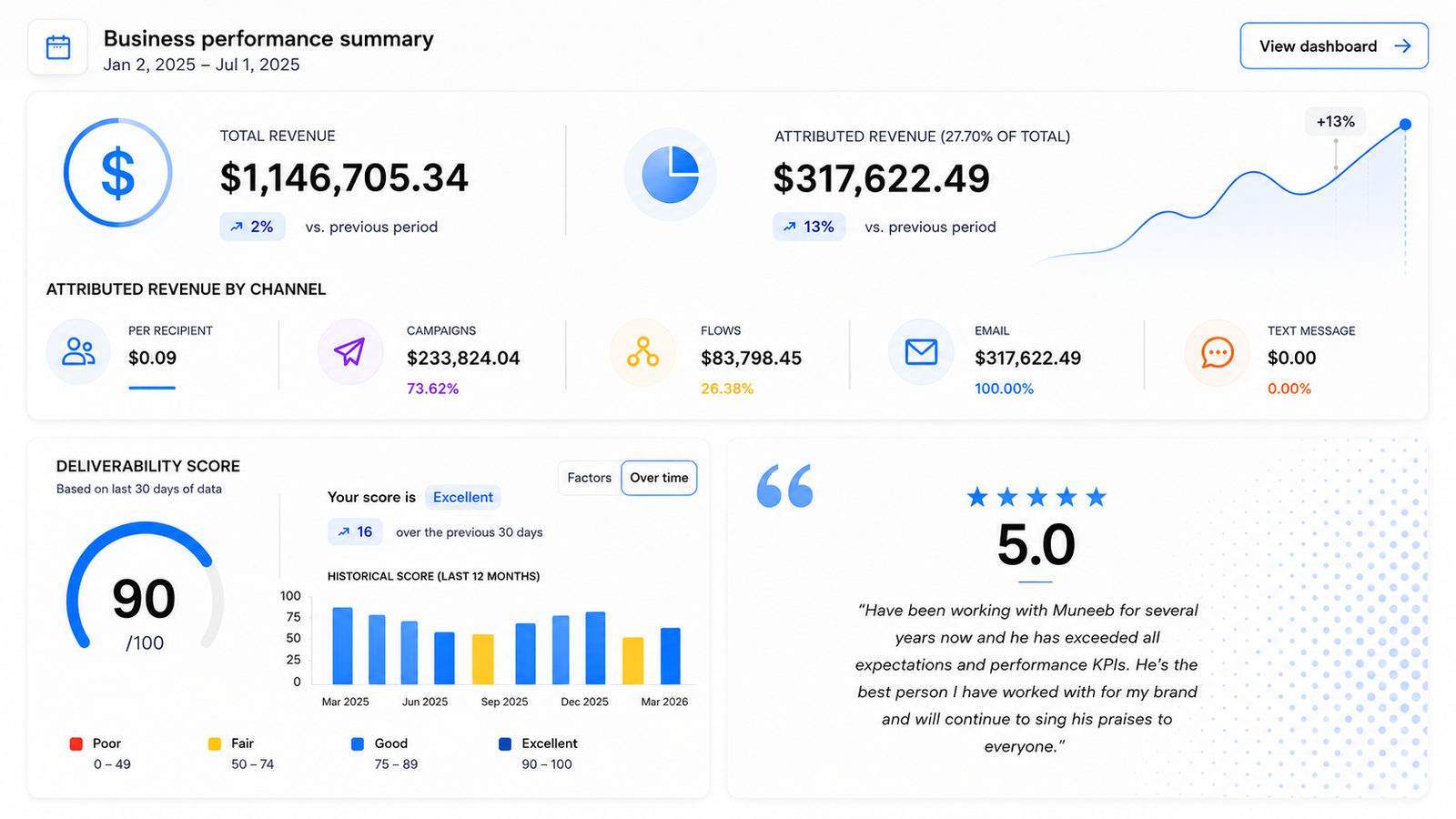Click the 13% attributed revenue change badge

(809, 227)
